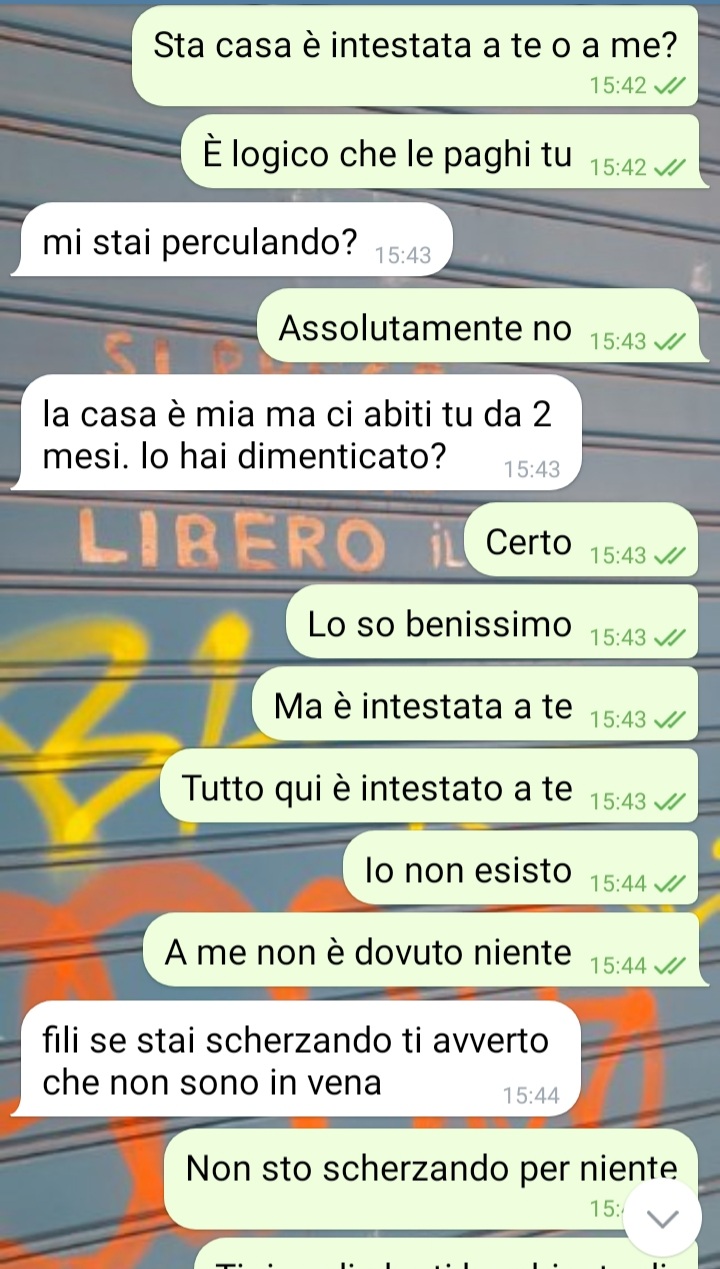Tap double-check ticks beside 'Assolutamente no'

click(x=669, y=342)
